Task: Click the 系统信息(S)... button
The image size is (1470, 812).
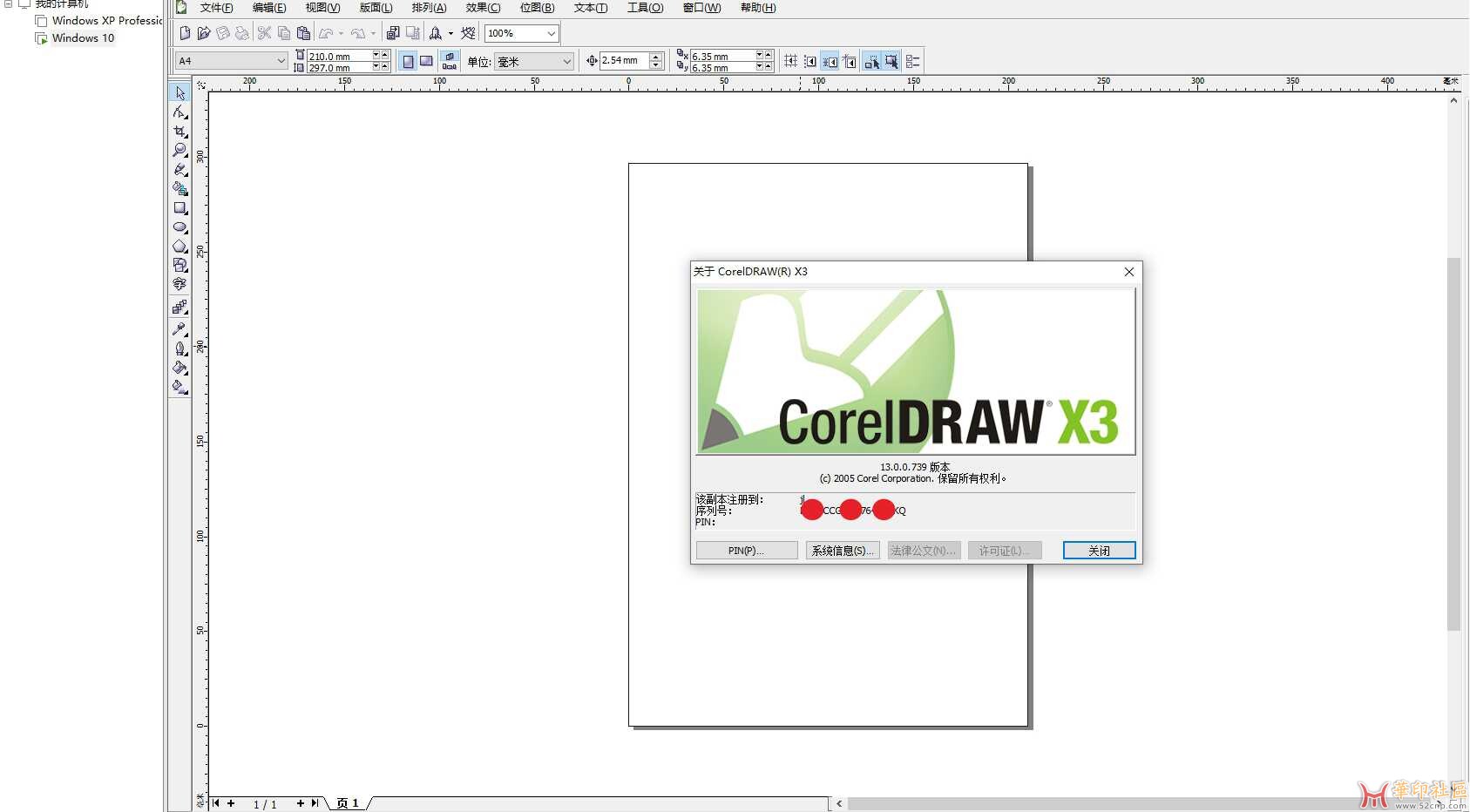Action: click(842, 551)
